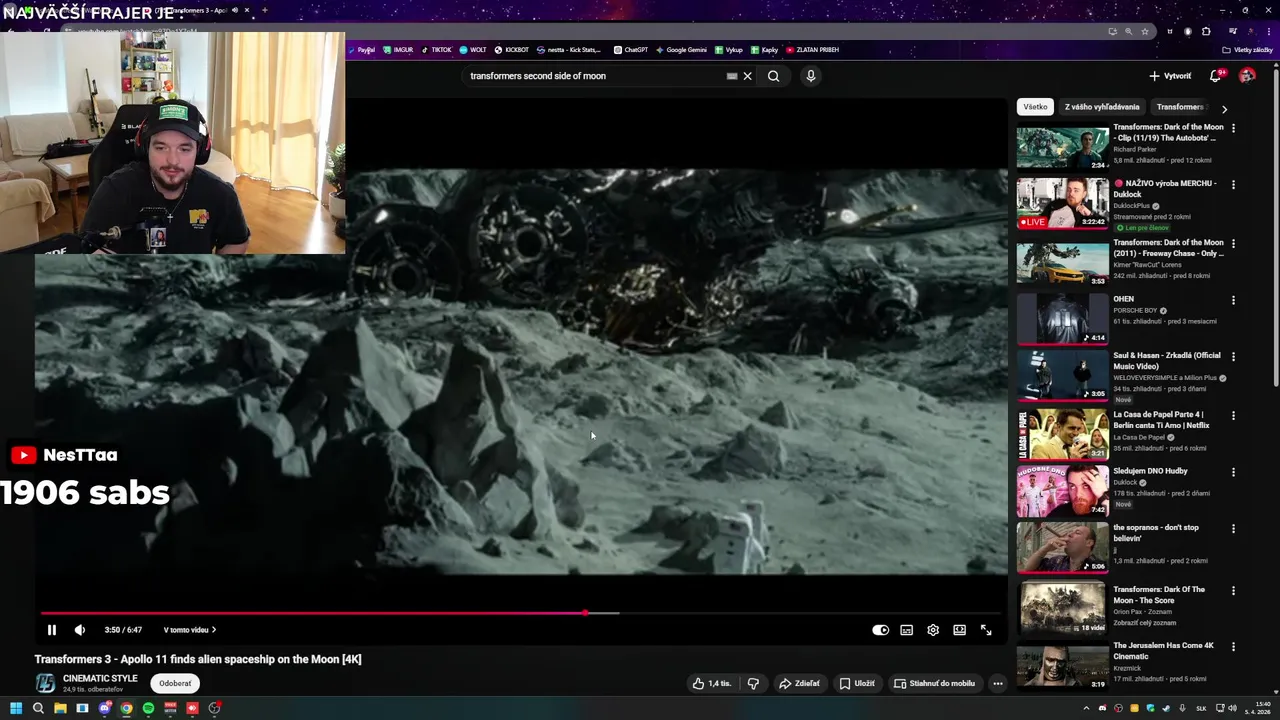The width and height of the screenshot is (1280, 720).
Task: Show more filter chips with the arrow
Action: 1224,108
